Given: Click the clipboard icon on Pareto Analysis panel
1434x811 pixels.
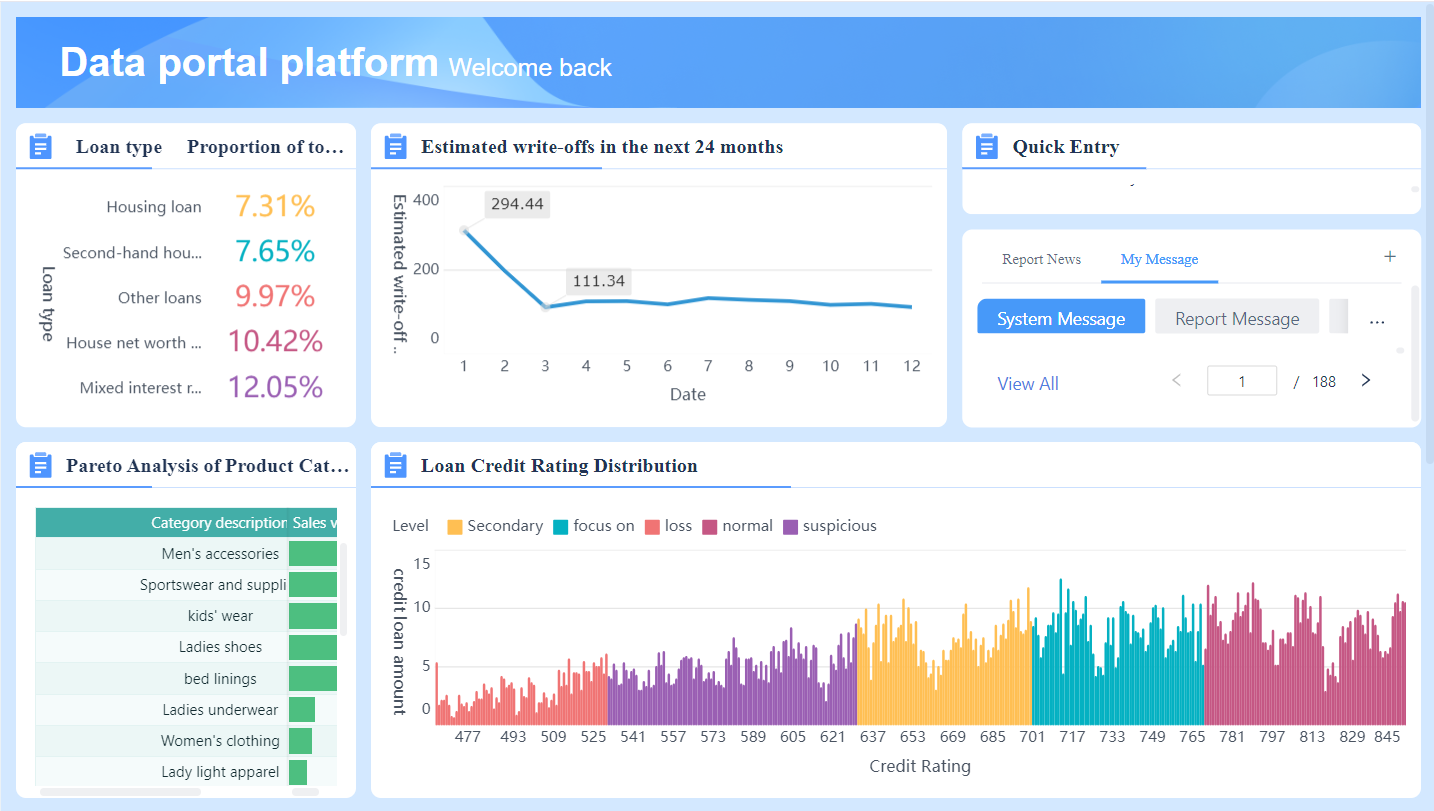Looking at the screenshot, I should tap(40, 464).
